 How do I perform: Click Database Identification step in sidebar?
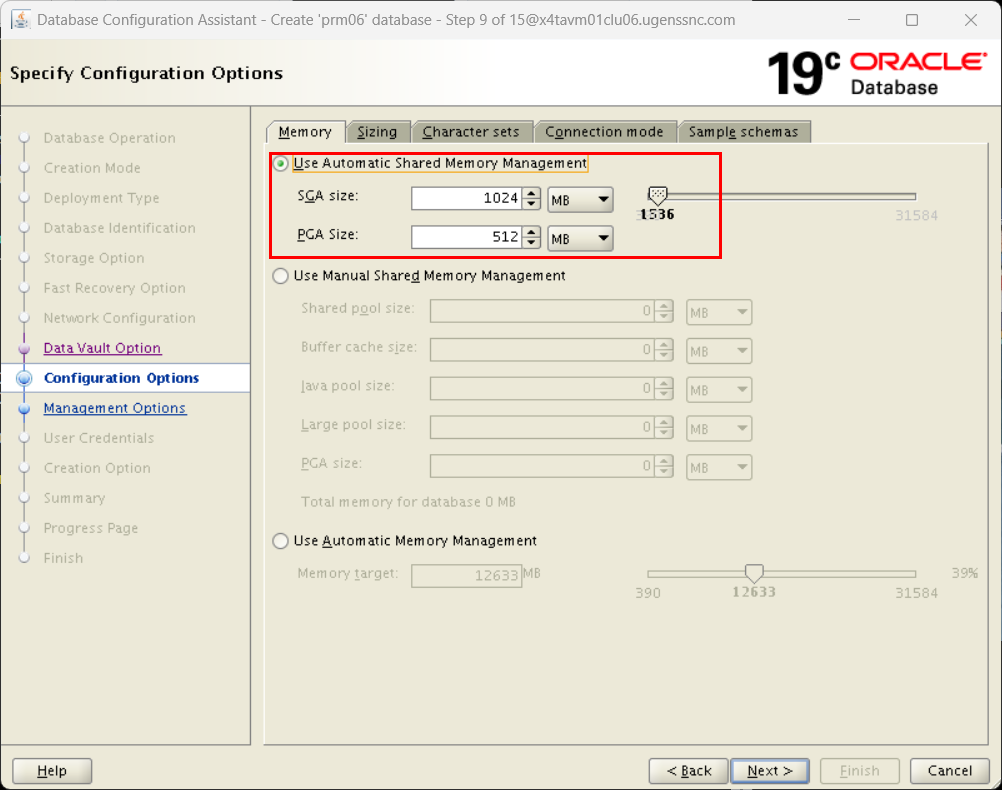[119, 228]
